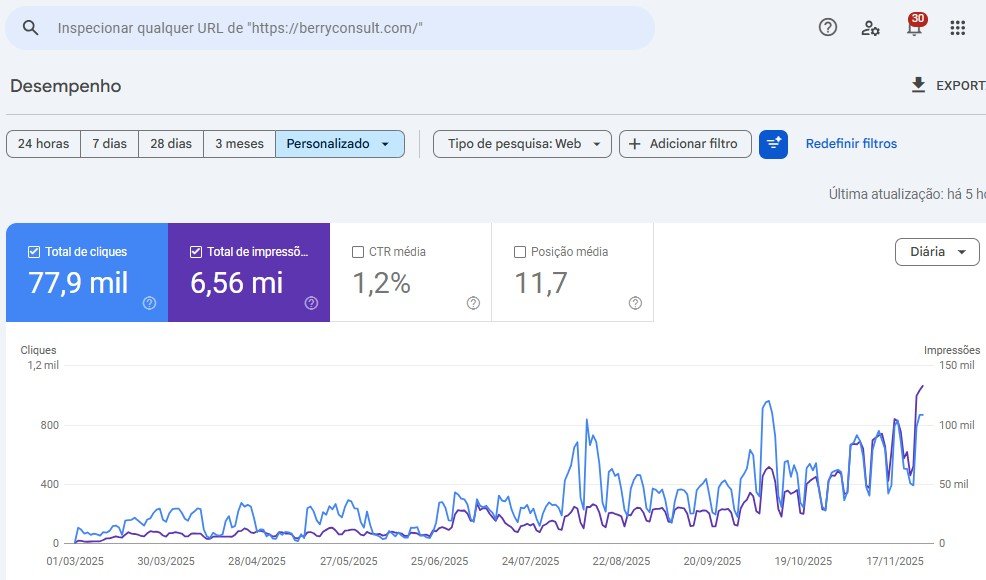Viewport: 986px width, 580px height.
Task: Uncheck the Total de cliques checkbox
Action: pos(34,252)
